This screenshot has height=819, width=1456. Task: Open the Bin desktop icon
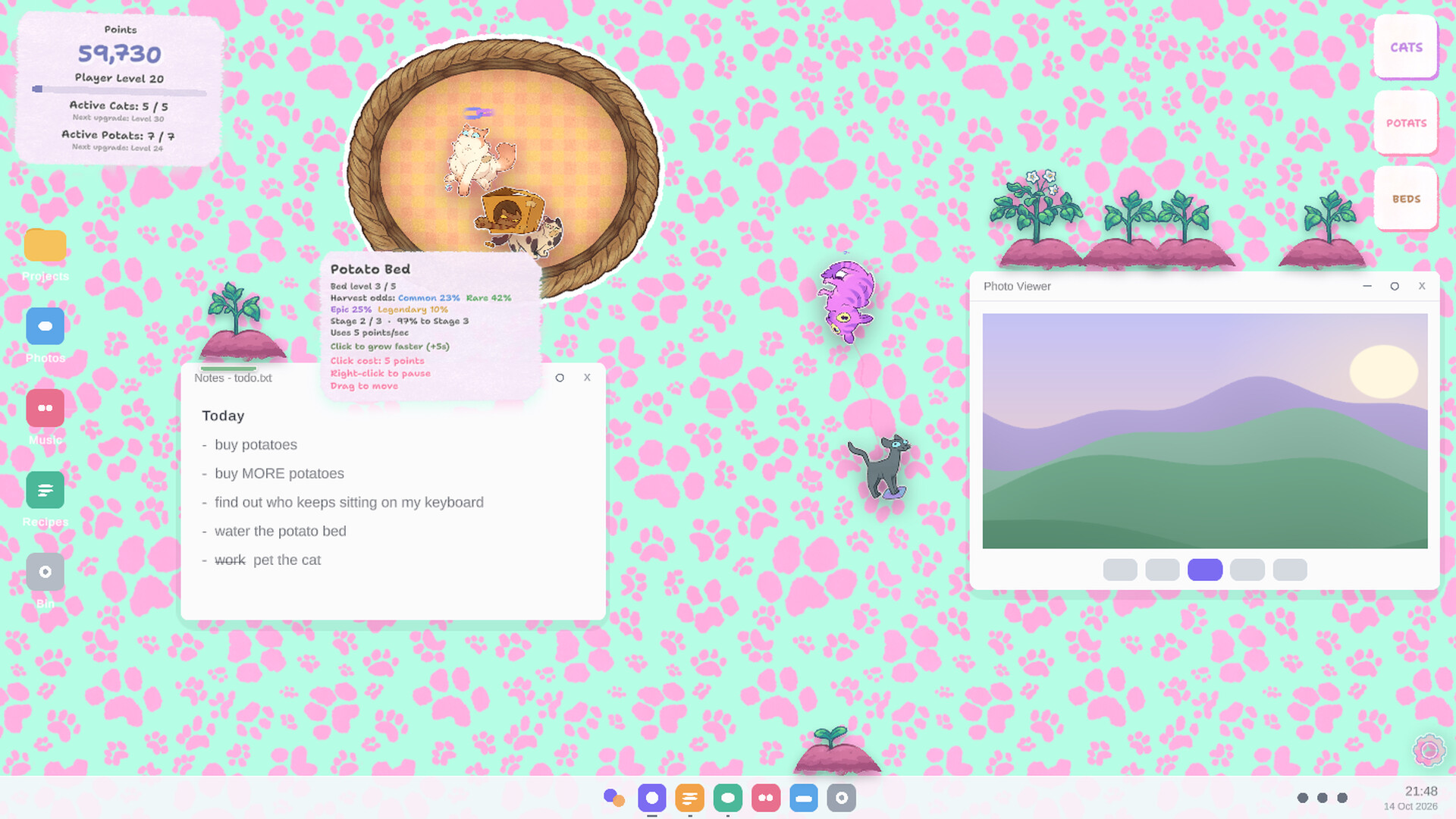[x=45, y=573]
